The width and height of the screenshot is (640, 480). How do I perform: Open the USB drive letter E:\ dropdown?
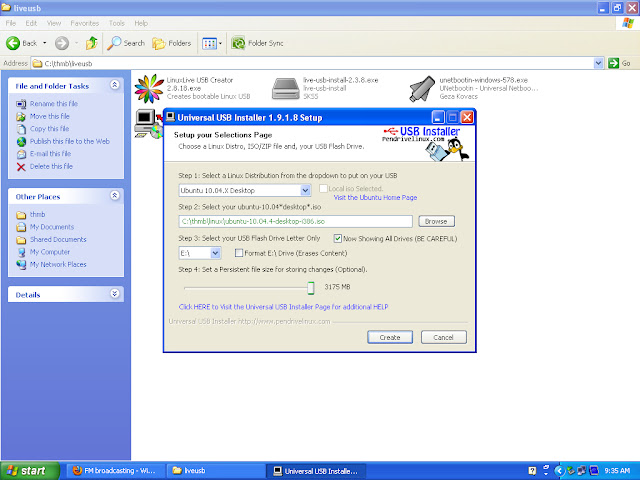(216, 253)
